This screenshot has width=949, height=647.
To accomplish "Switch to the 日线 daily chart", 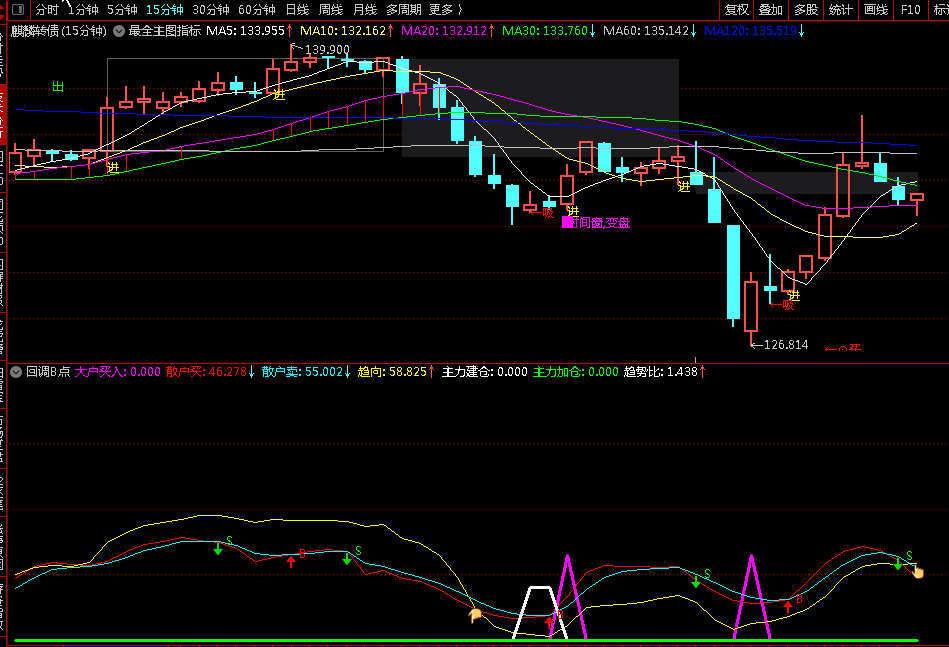I will click(x=297, y=10).
